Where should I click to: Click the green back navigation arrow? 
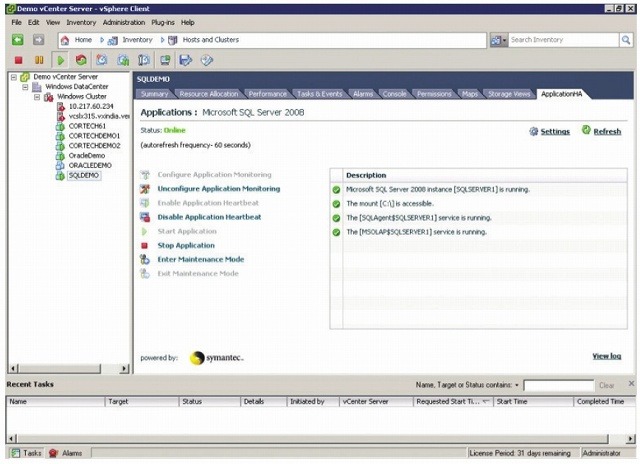tap(18, 40)
